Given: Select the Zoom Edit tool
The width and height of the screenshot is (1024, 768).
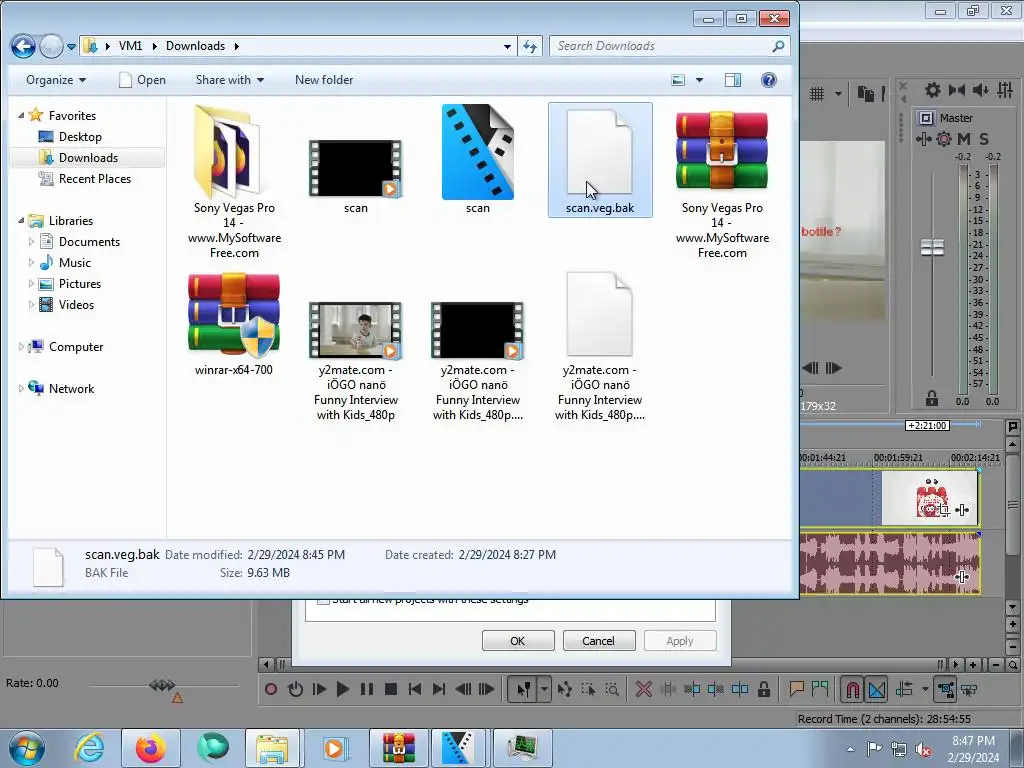Looking at the screenshot, I should [x=612, y=689].
